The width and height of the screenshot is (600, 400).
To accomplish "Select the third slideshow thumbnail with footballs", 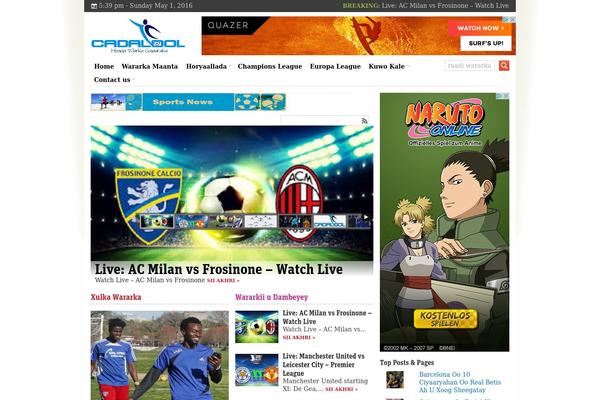I will [227, 221].
